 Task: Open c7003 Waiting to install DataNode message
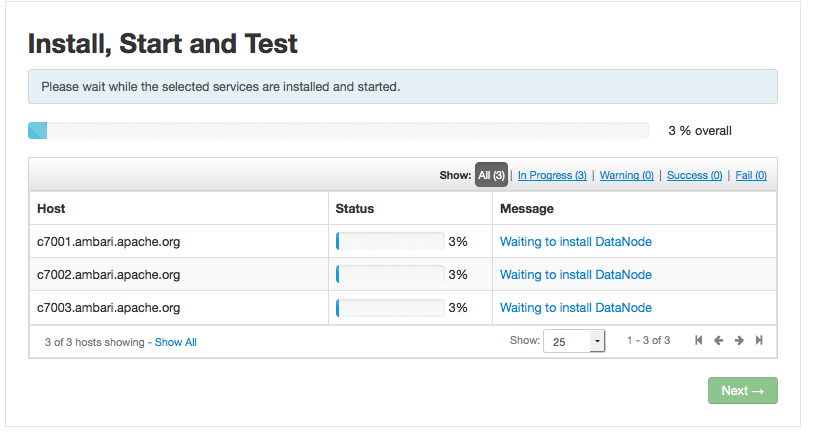click(x=575, y=308)
